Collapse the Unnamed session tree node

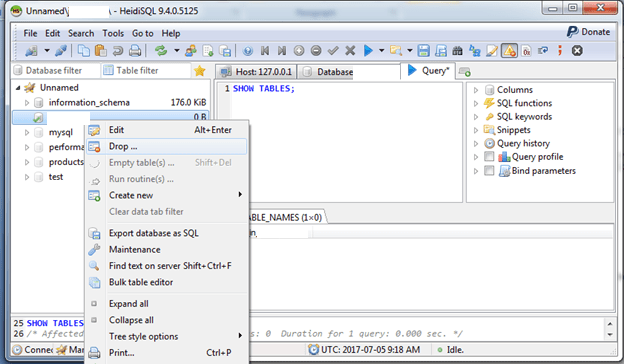(x=18, y=88)
